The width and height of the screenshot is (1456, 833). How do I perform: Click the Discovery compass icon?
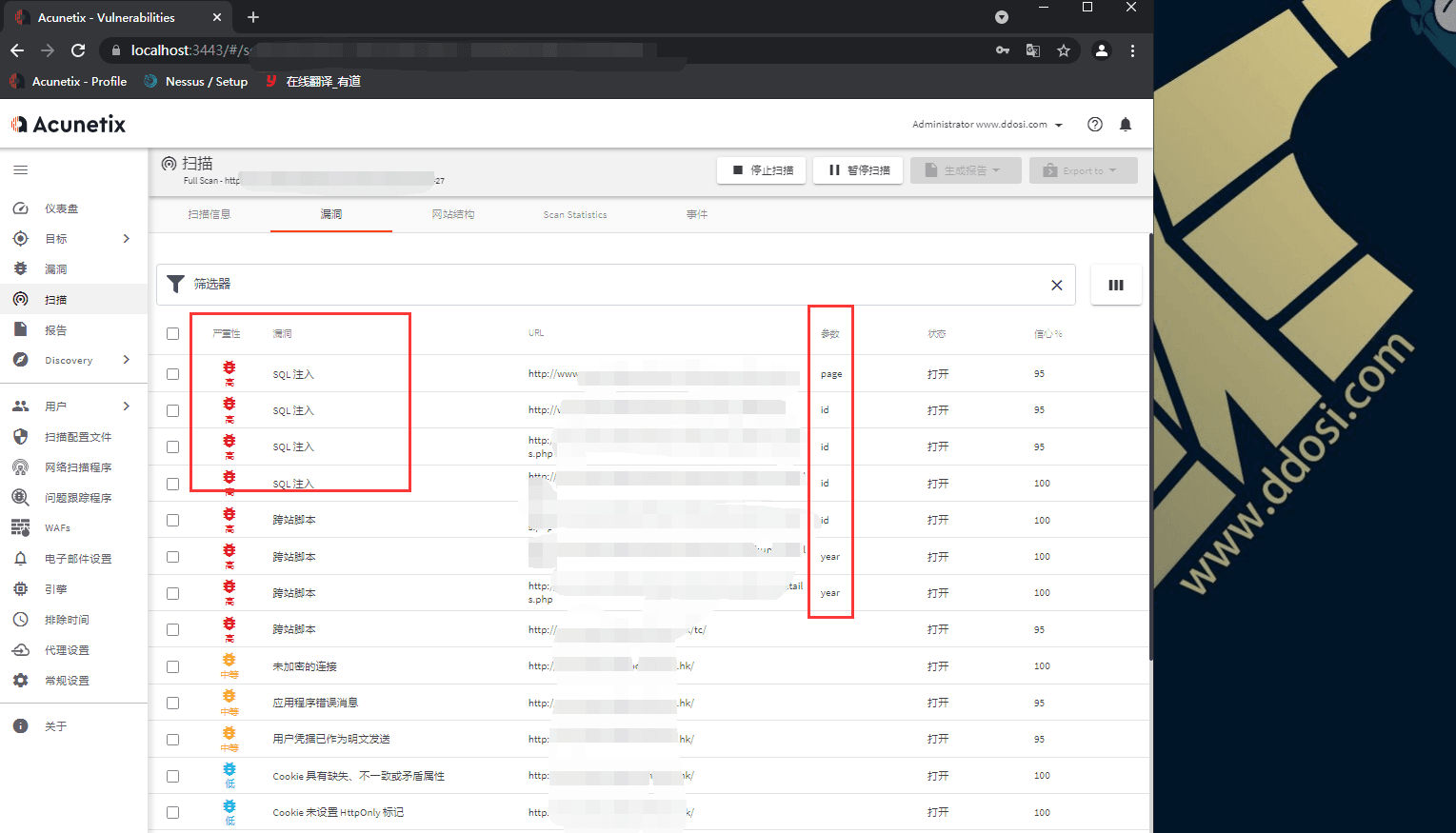[x=20, y=360]
